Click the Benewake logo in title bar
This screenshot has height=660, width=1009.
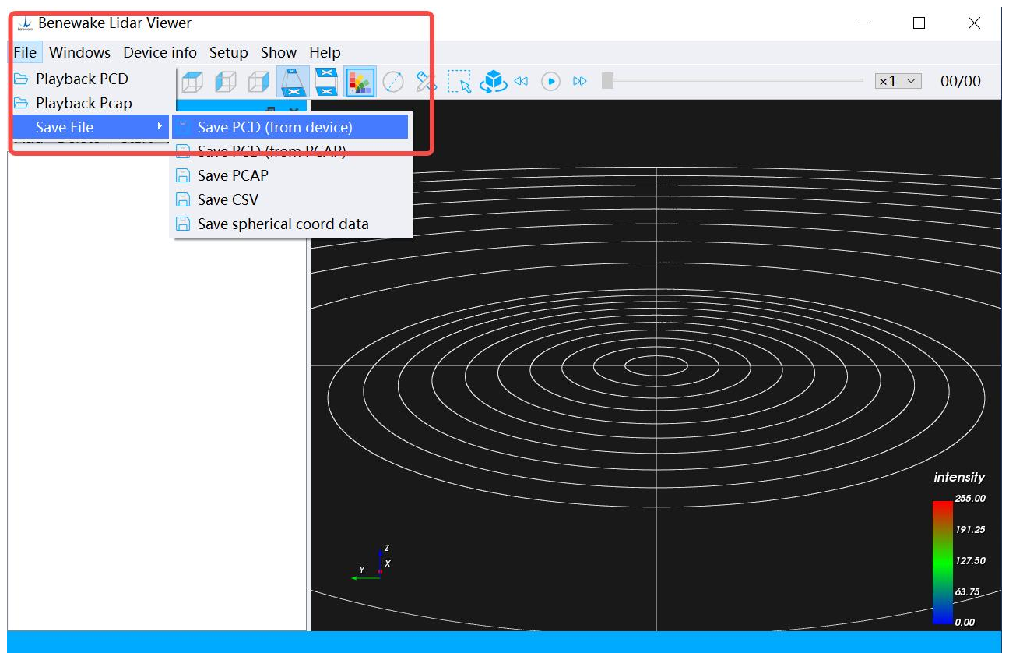(x=25, y=24)
